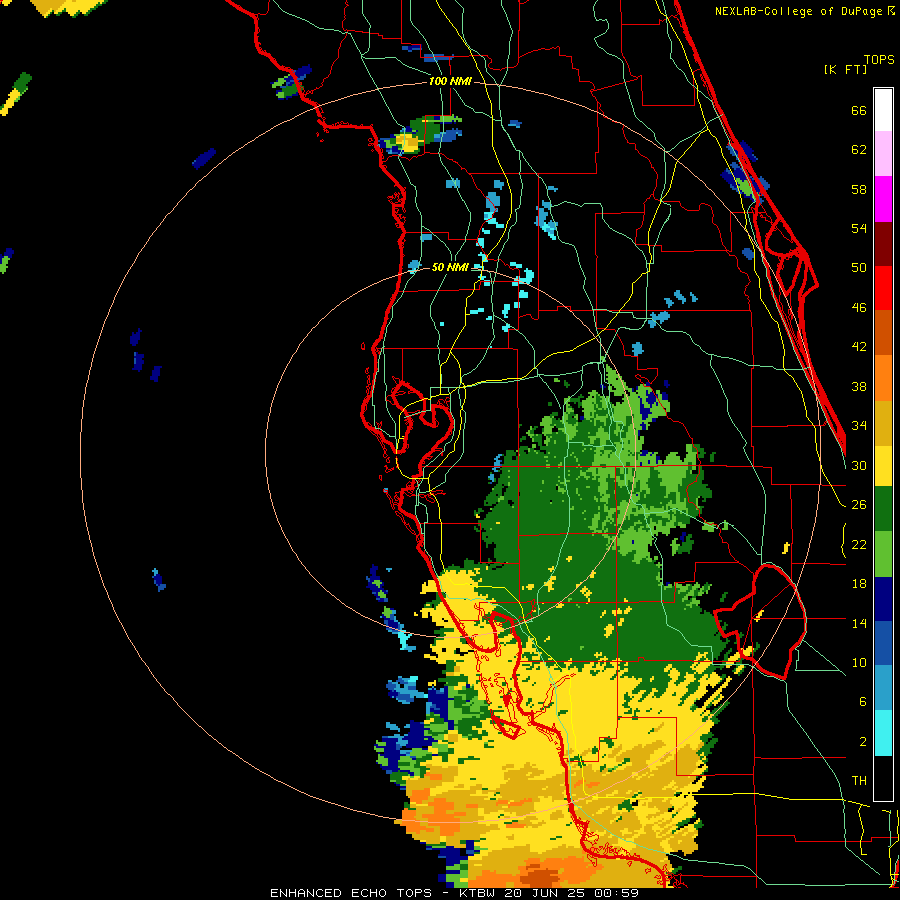Select the cyan legend color block
The width and height of the screenshot is (900, 900).
coord(883,733)
